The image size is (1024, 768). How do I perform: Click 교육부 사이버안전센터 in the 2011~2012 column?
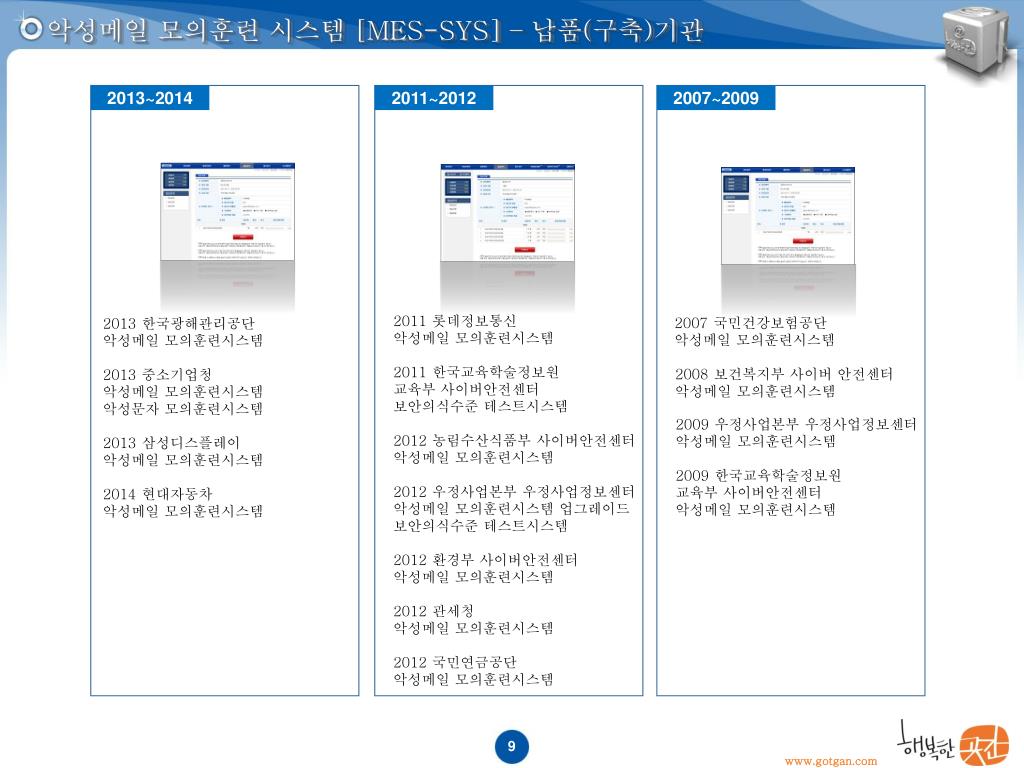click(x=466, y=389)
